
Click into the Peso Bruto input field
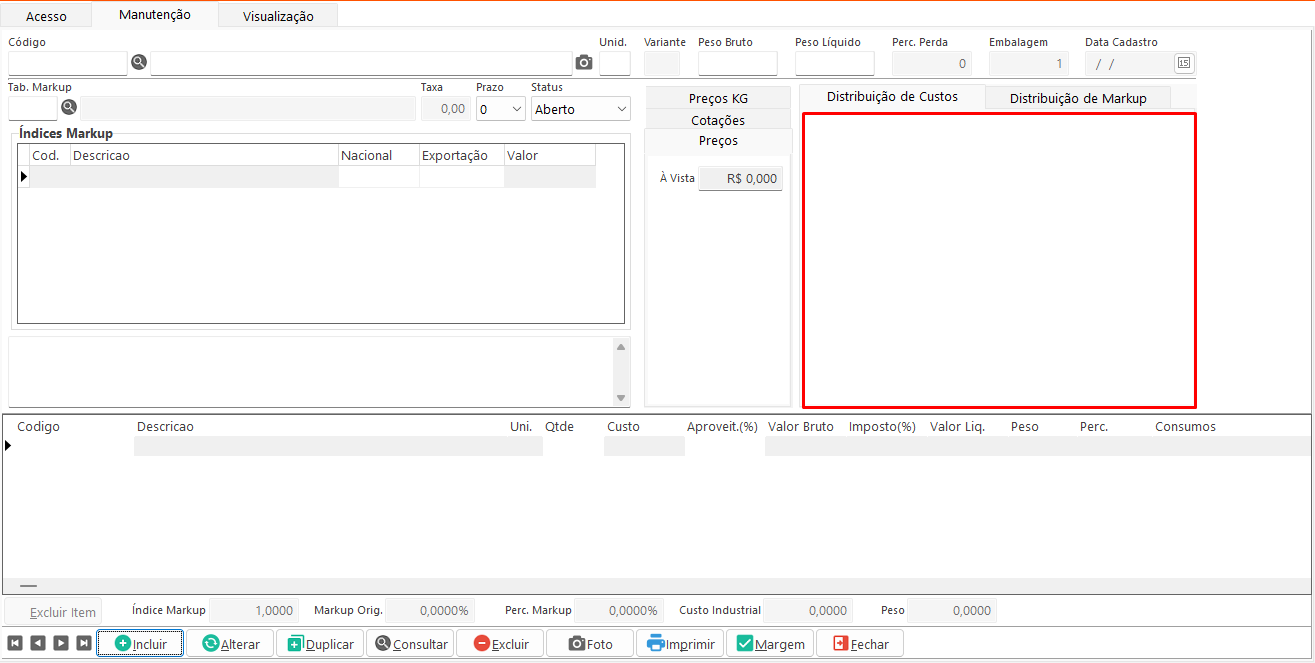[x=737, y=64]
